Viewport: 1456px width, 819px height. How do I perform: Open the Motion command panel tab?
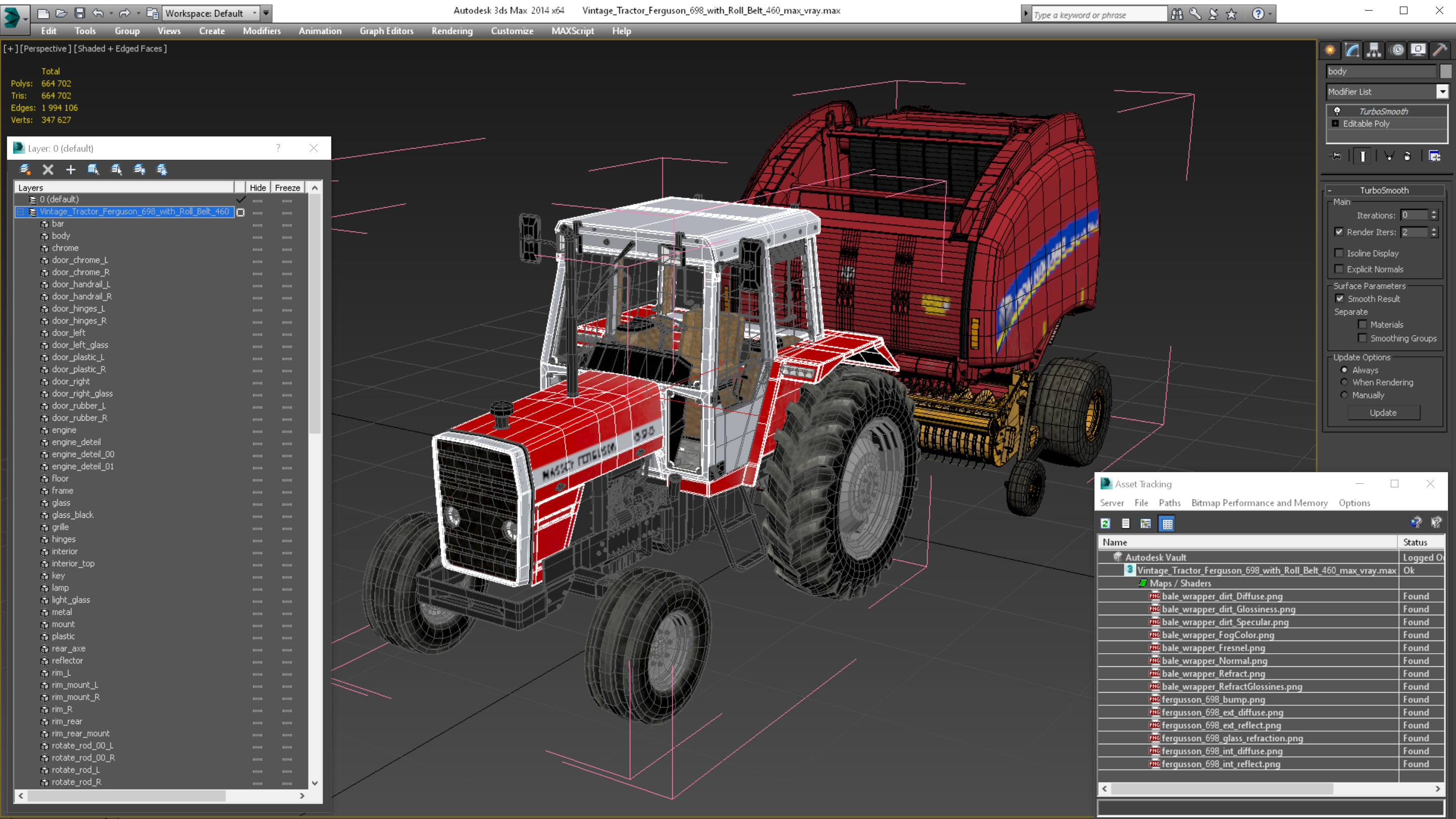(x=1397, y=51)
